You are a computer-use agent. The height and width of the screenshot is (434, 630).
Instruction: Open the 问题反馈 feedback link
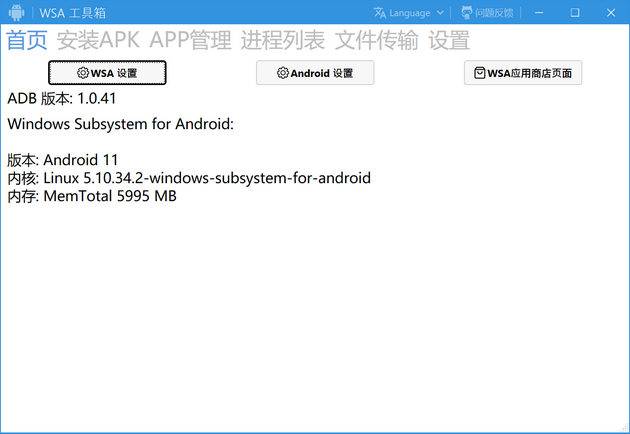[494, 13]
